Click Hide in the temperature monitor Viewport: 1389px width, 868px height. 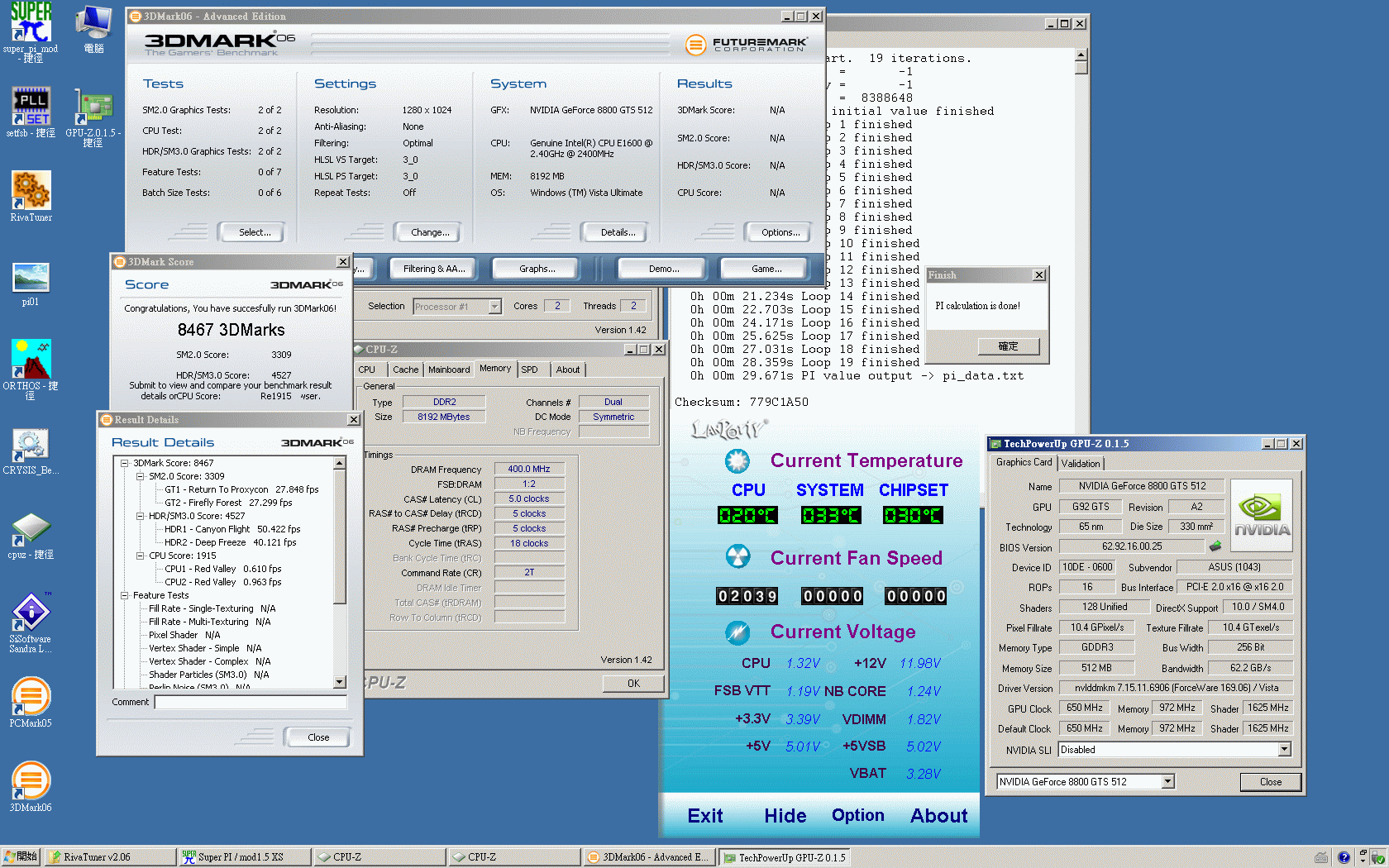pyautogui.click(x=785, y=816)
